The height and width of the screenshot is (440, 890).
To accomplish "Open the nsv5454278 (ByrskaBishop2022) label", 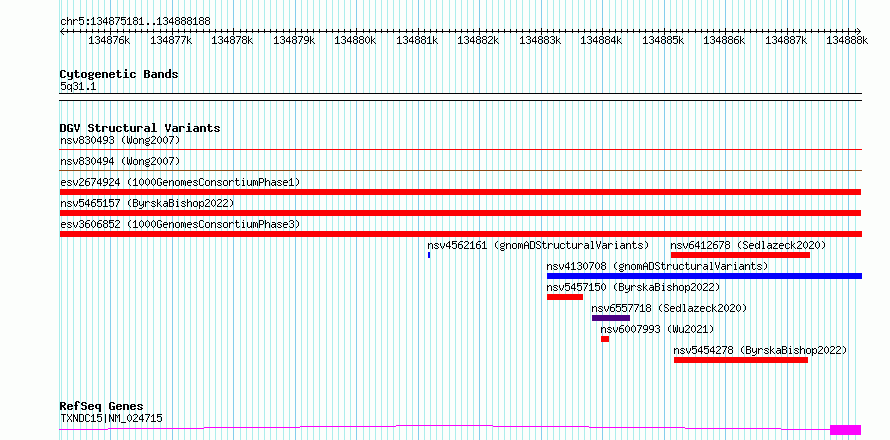I will click(761, 350).
